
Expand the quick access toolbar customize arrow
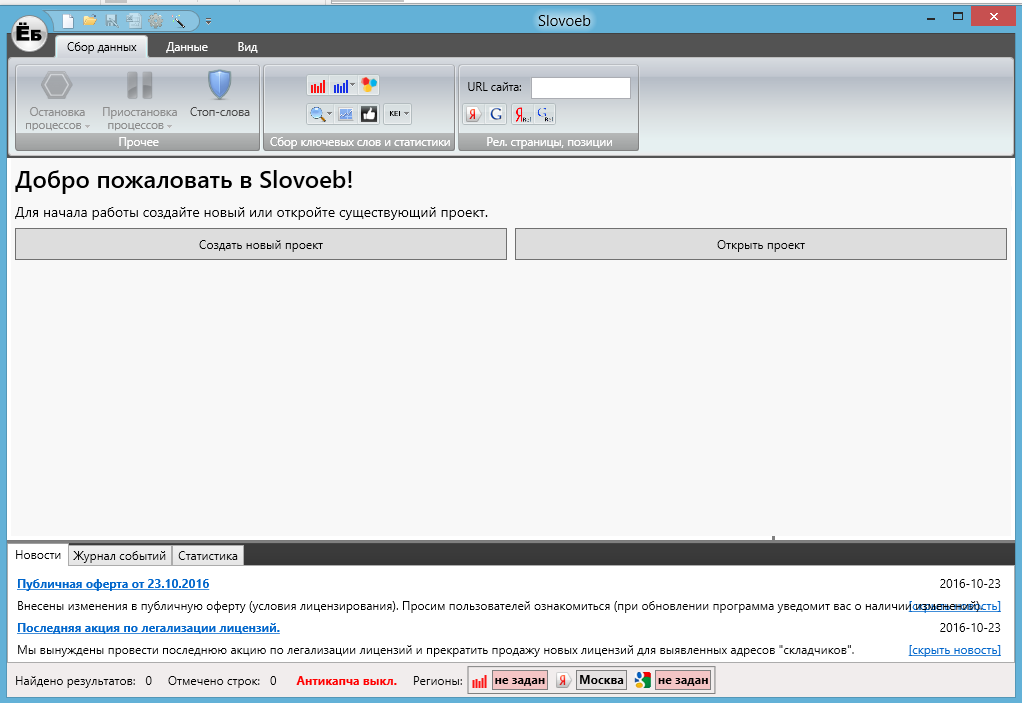click(209, 22)
